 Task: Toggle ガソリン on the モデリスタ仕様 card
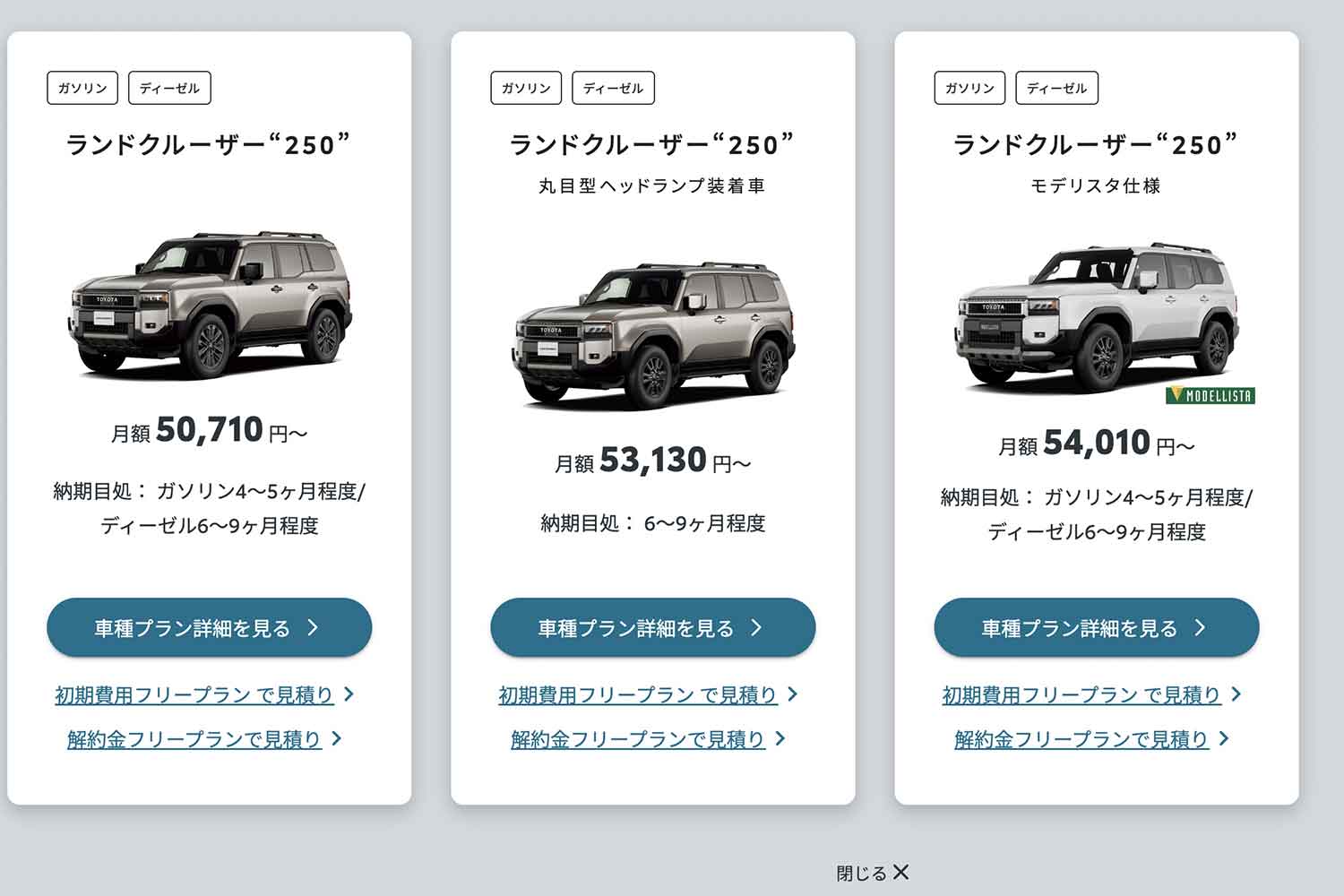tap(969, 88)
